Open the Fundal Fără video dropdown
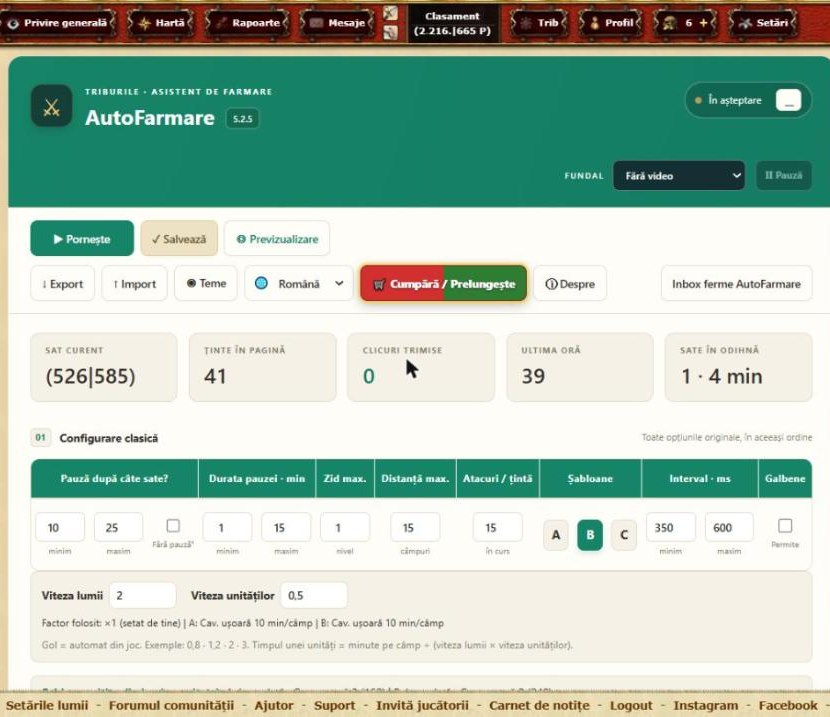This screenshot has width=830, height=717. (x=679, y=176)
